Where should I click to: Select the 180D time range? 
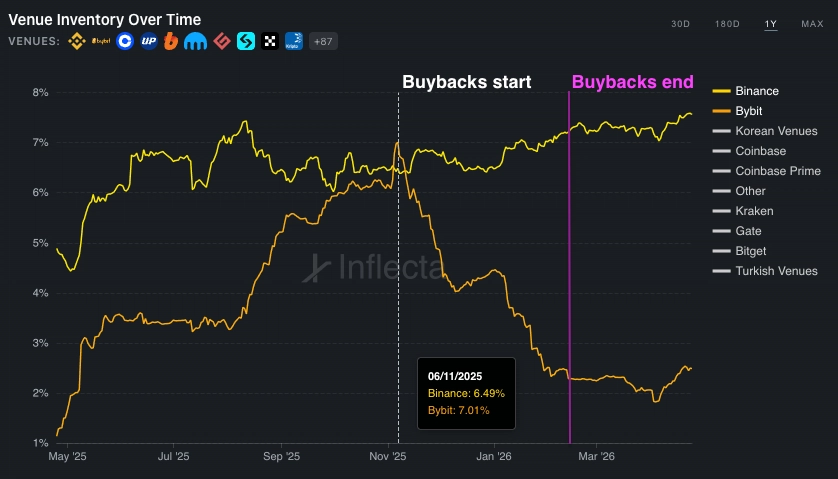[725, 24]
